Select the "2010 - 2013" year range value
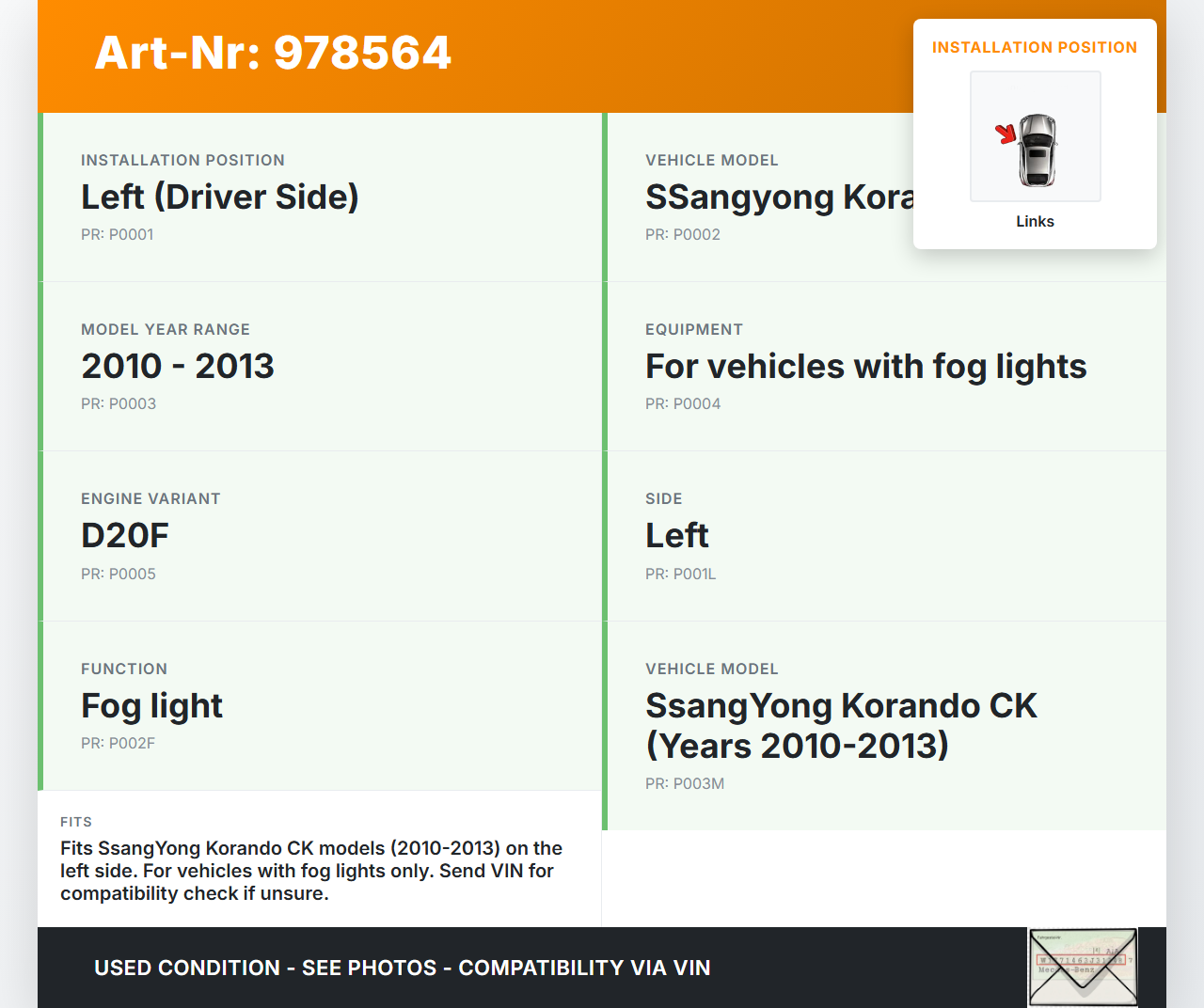The width and height of the screenshot is (1204, 1008). click(x=178, y=366)
